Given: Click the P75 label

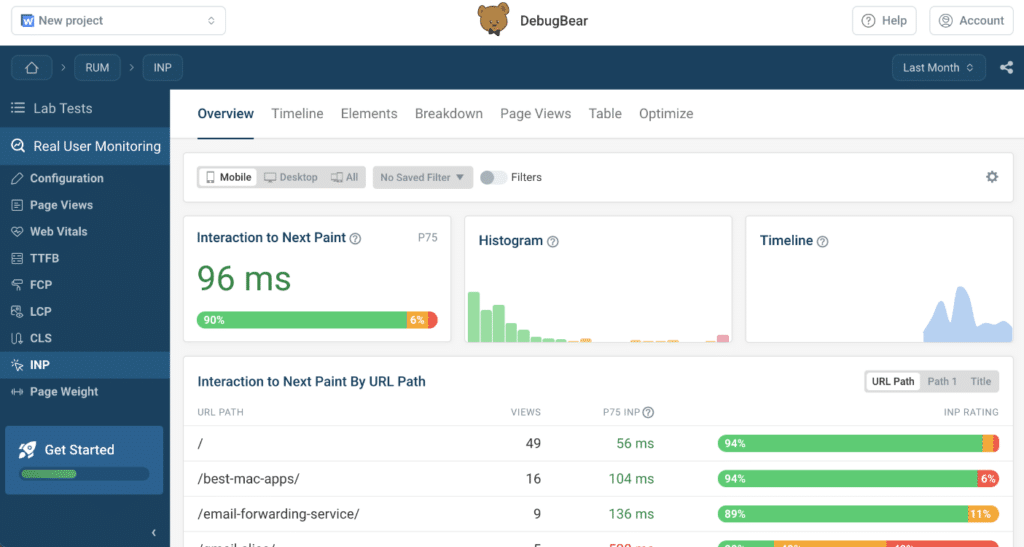Looking at the screenshot, I should tap(428, 238).
